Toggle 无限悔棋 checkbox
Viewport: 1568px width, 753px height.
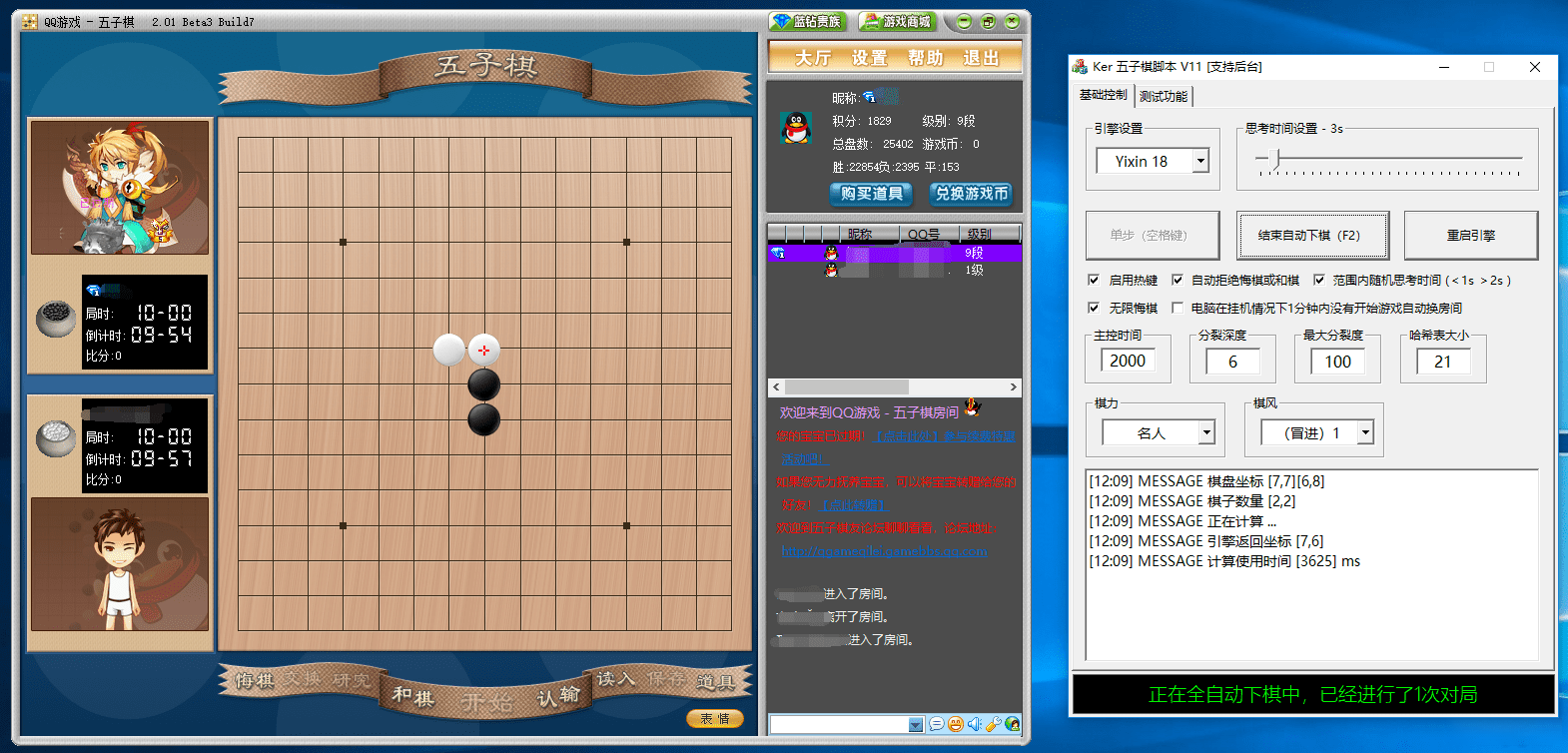pyautogui.click(x=1094, y=309)
